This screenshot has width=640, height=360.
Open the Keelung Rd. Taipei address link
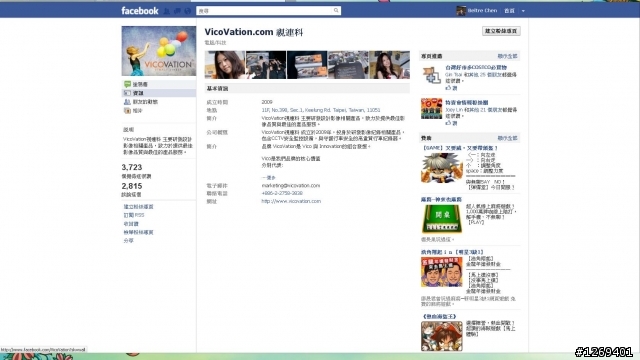321,110
